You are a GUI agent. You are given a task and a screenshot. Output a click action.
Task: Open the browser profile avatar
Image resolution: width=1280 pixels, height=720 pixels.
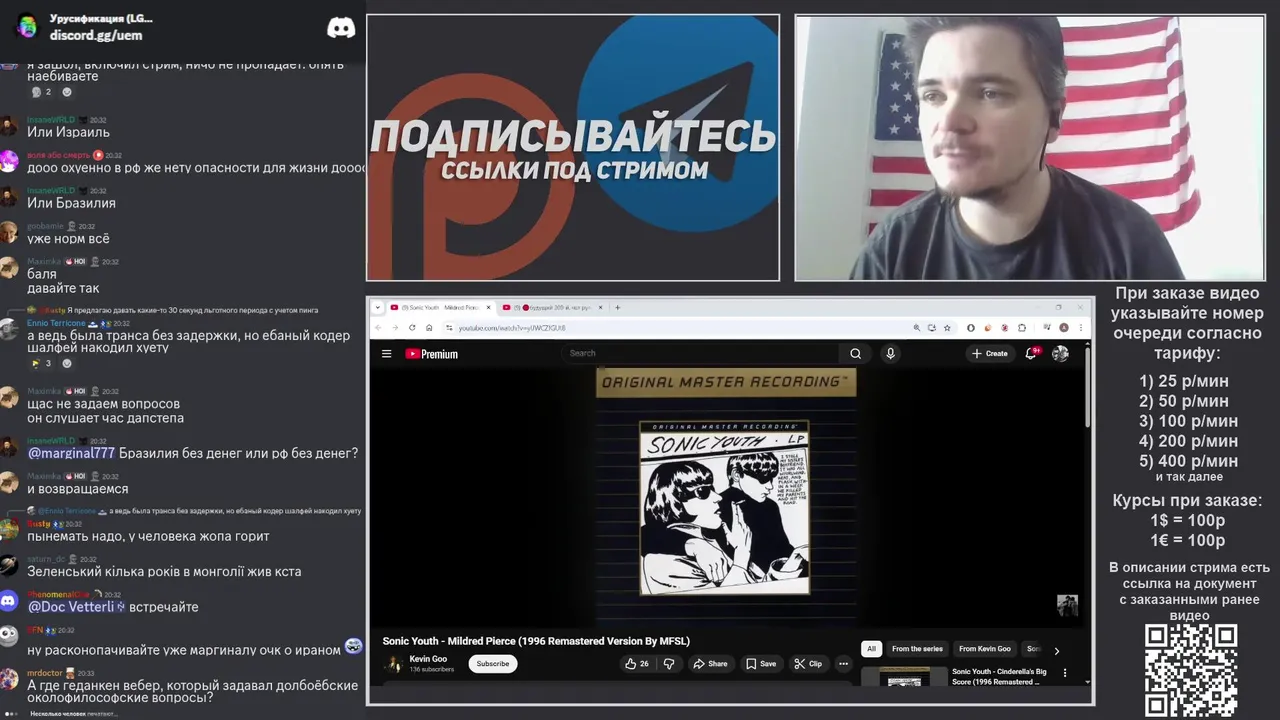pos(1064,328)
